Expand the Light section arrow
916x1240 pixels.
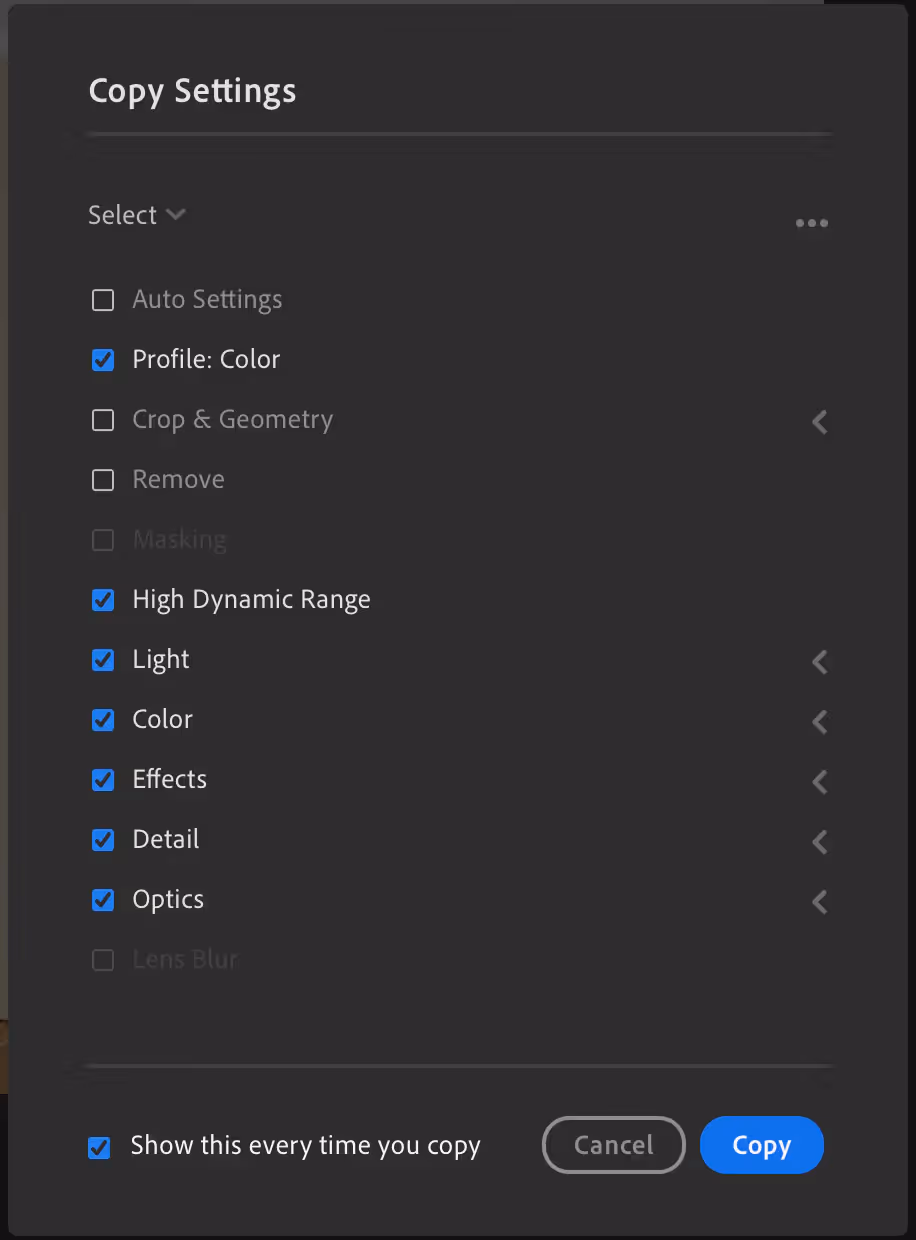[819, 662]
